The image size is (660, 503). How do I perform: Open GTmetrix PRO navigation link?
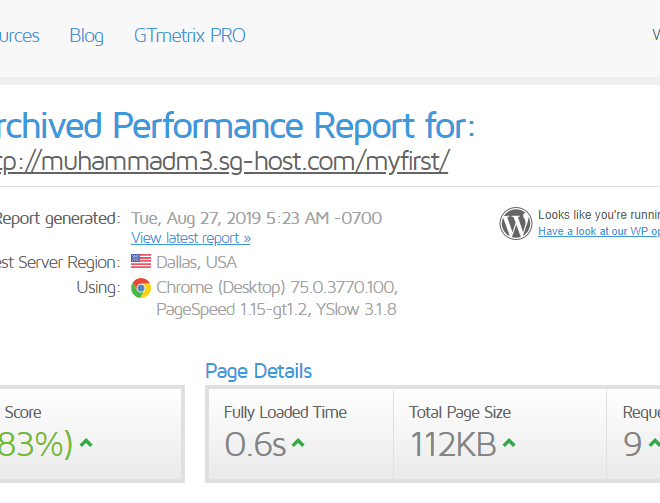tap(190, 36)
